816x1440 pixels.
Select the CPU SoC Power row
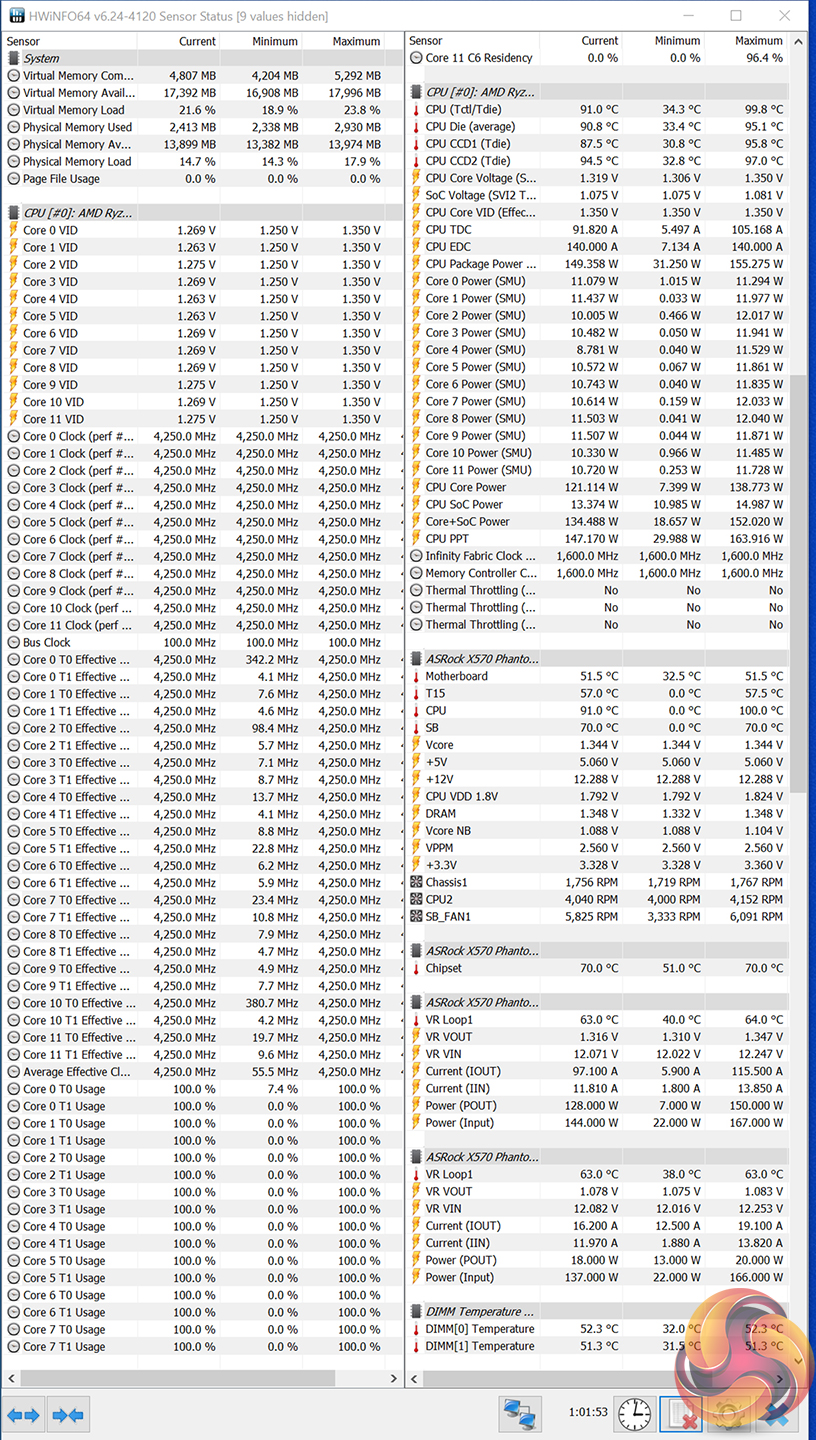point(597,505)
